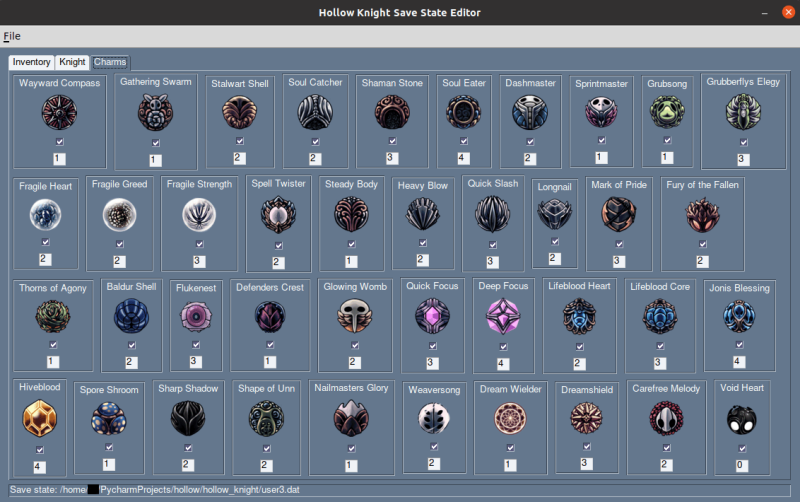This screenshot has height=502, width=800.
Task: Switch to the Inventory tab
Action: (x=31, y=62)
